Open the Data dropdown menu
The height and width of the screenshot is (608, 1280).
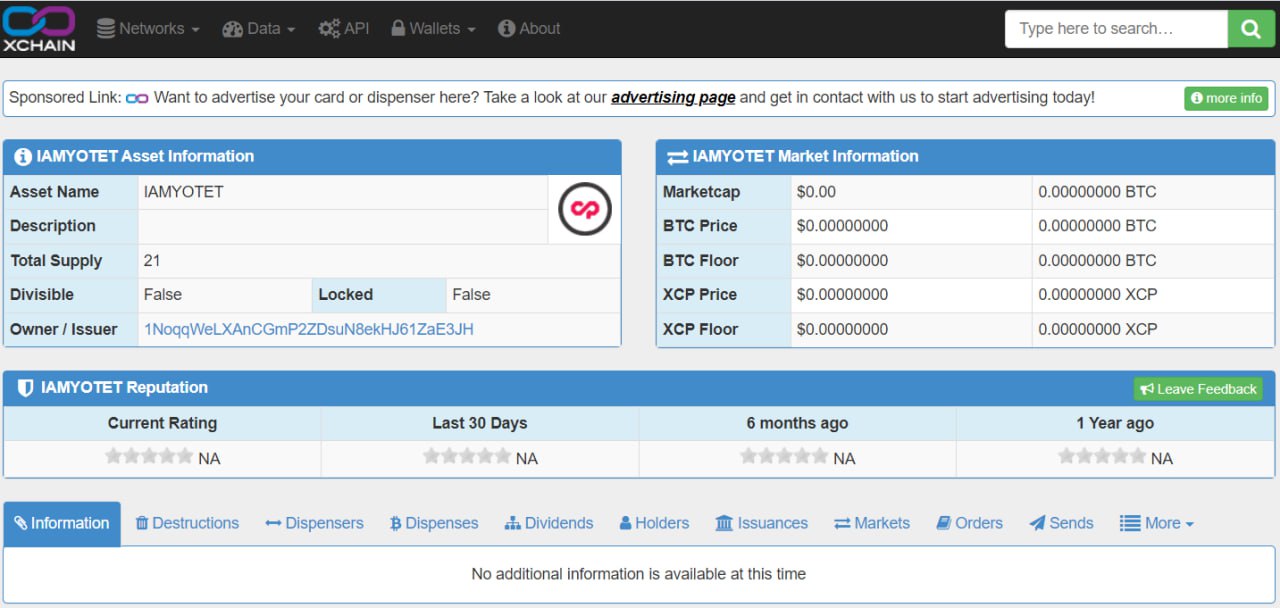(x=259, y=29)
